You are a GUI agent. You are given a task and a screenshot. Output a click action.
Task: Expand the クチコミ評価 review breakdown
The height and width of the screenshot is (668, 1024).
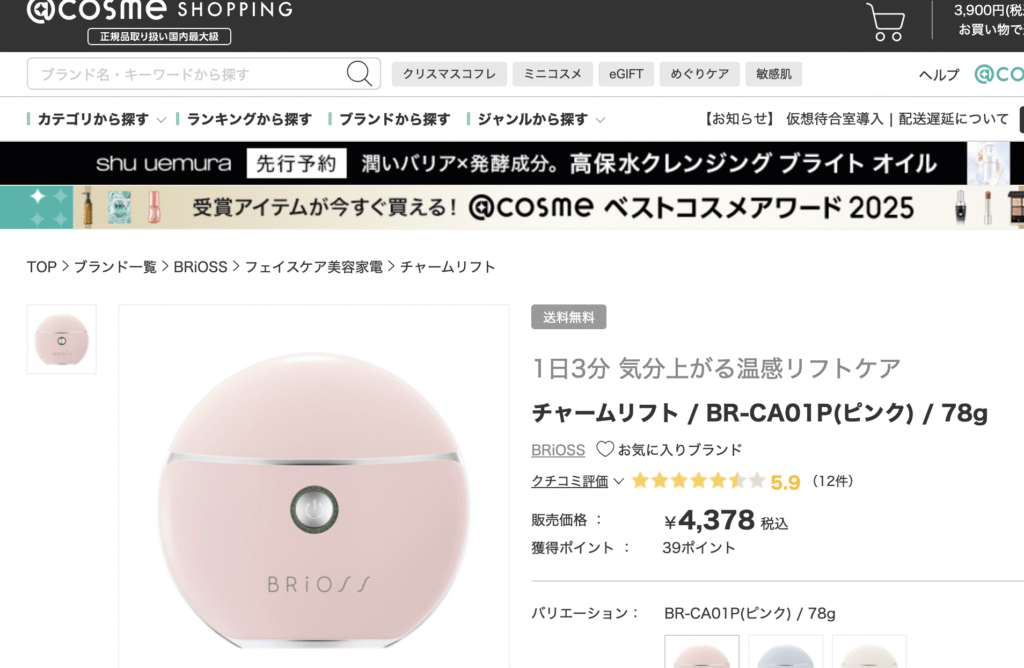tap(577, 481)
